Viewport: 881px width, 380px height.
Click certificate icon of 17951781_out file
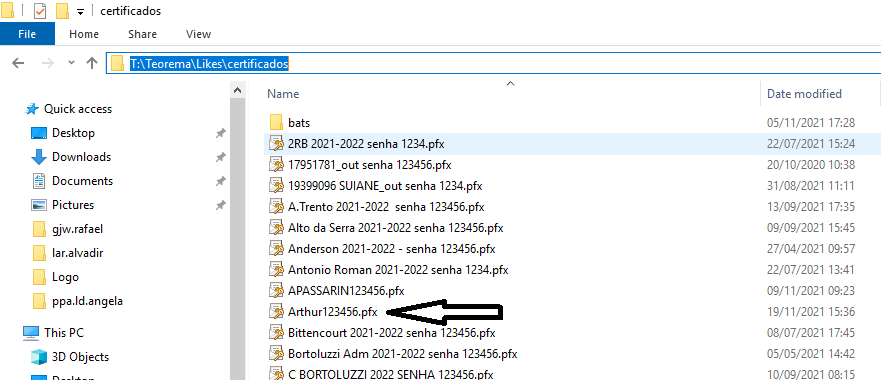click(x=276, y=165)
